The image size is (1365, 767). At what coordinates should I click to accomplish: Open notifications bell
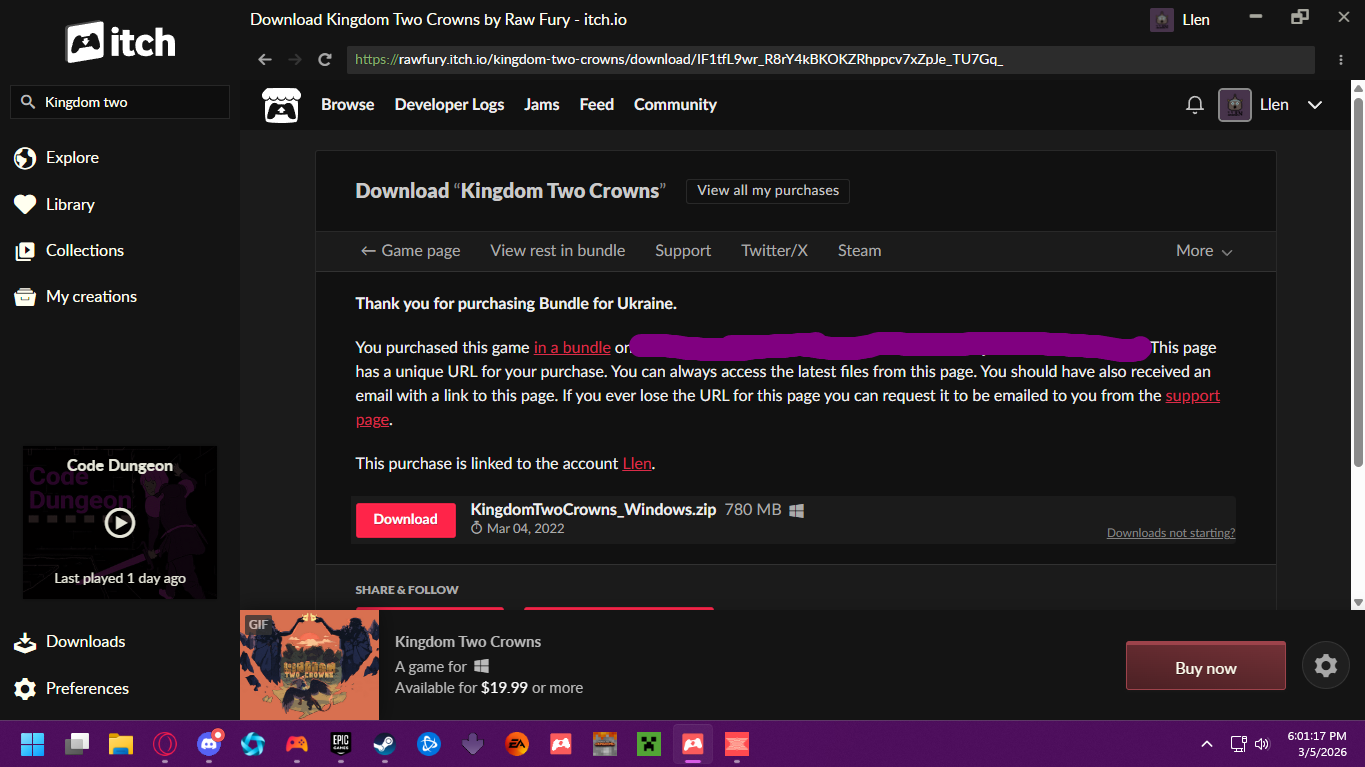point(1194,105)
